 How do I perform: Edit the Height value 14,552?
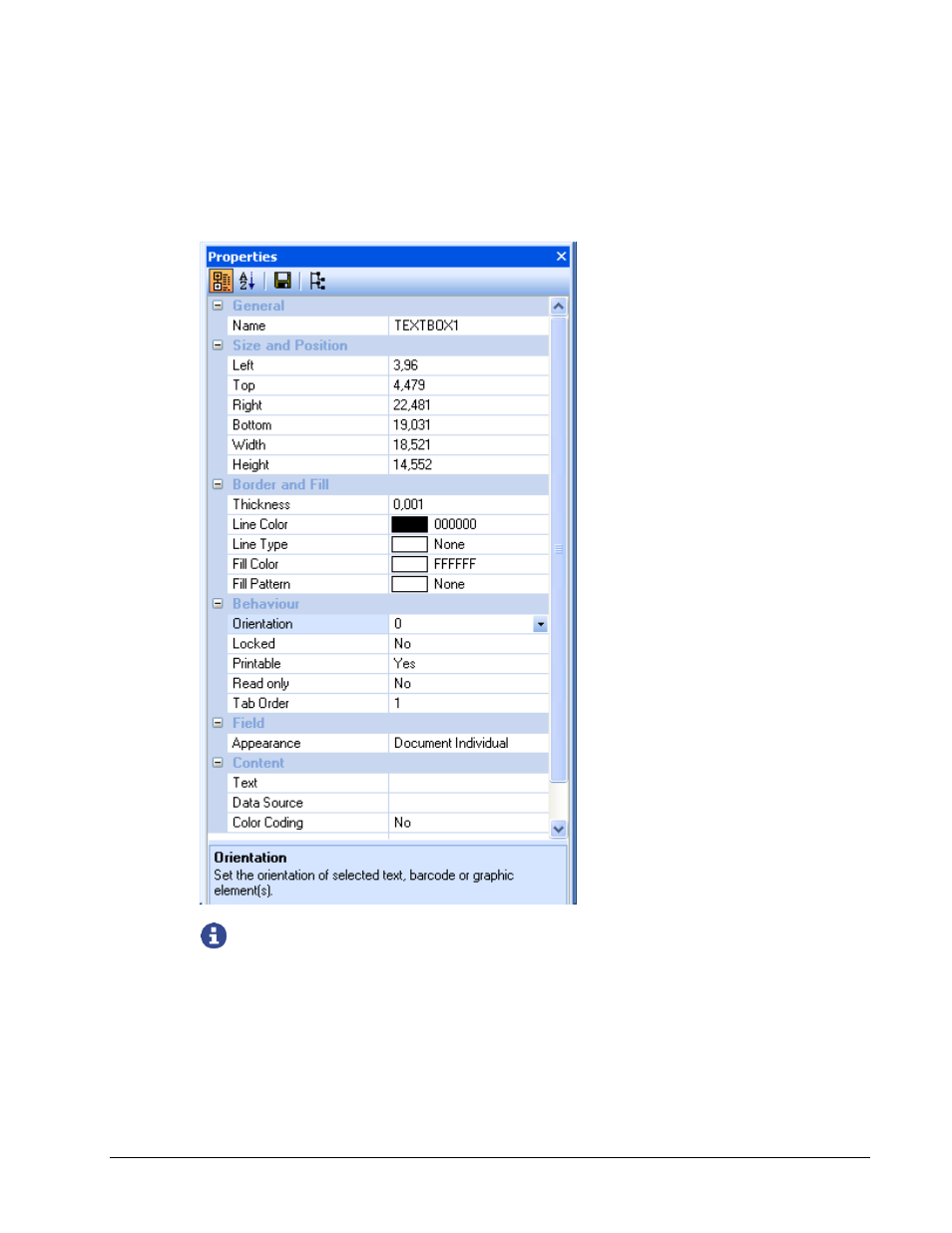click(469, 465)
